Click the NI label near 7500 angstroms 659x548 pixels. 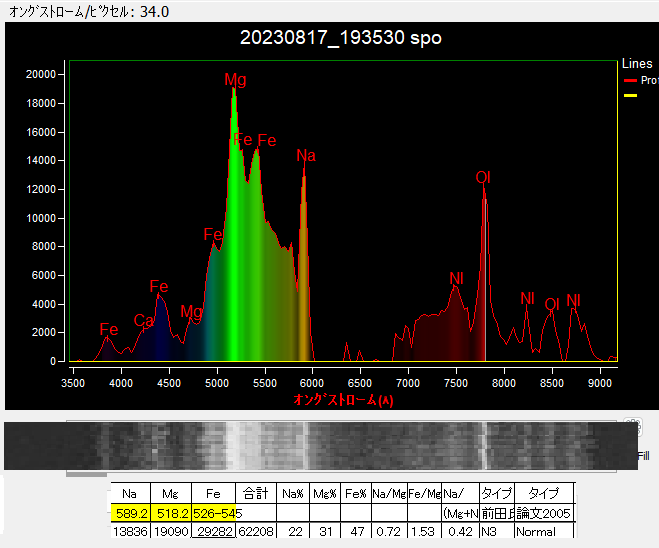coord(456,277)
